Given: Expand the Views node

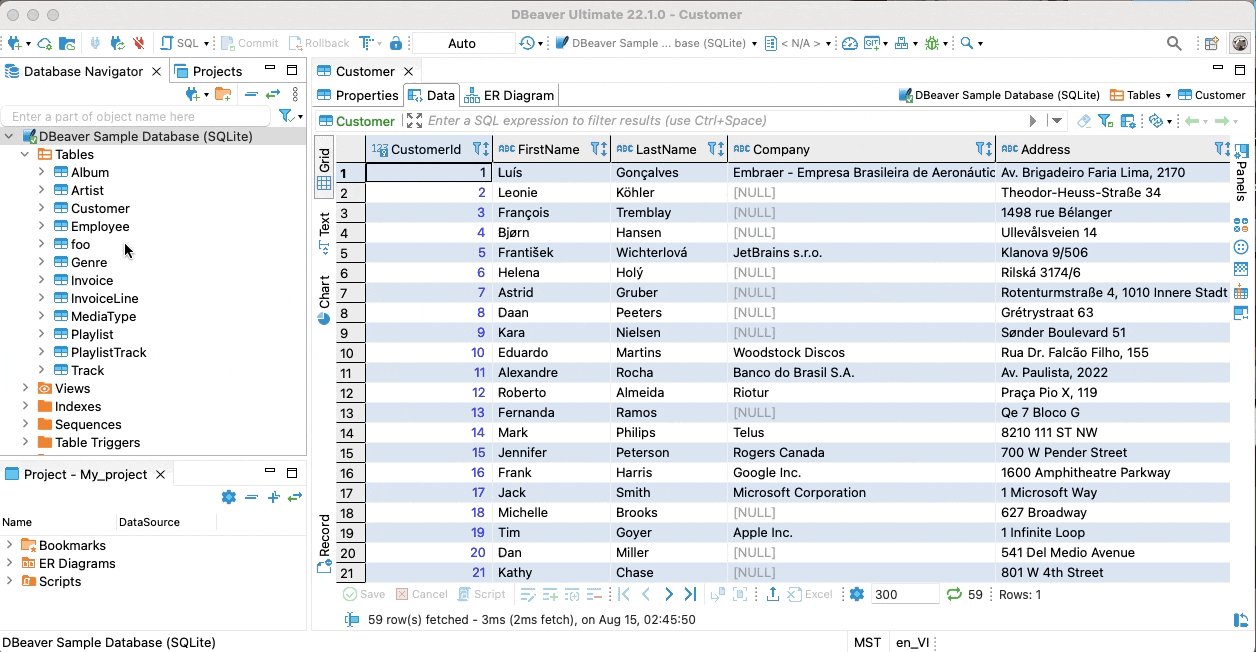Looking at the screenshot, I should tap(26, 388).
